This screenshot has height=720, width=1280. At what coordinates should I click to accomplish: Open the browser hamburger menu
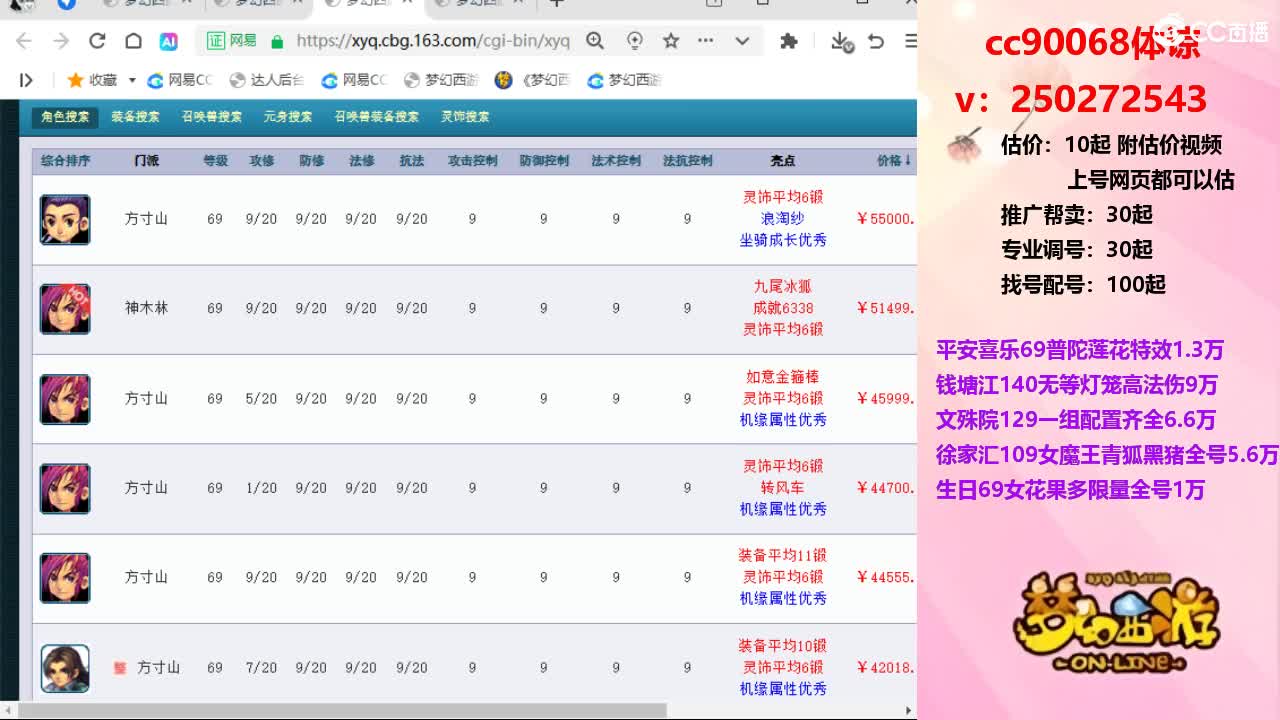coord(910,41)
